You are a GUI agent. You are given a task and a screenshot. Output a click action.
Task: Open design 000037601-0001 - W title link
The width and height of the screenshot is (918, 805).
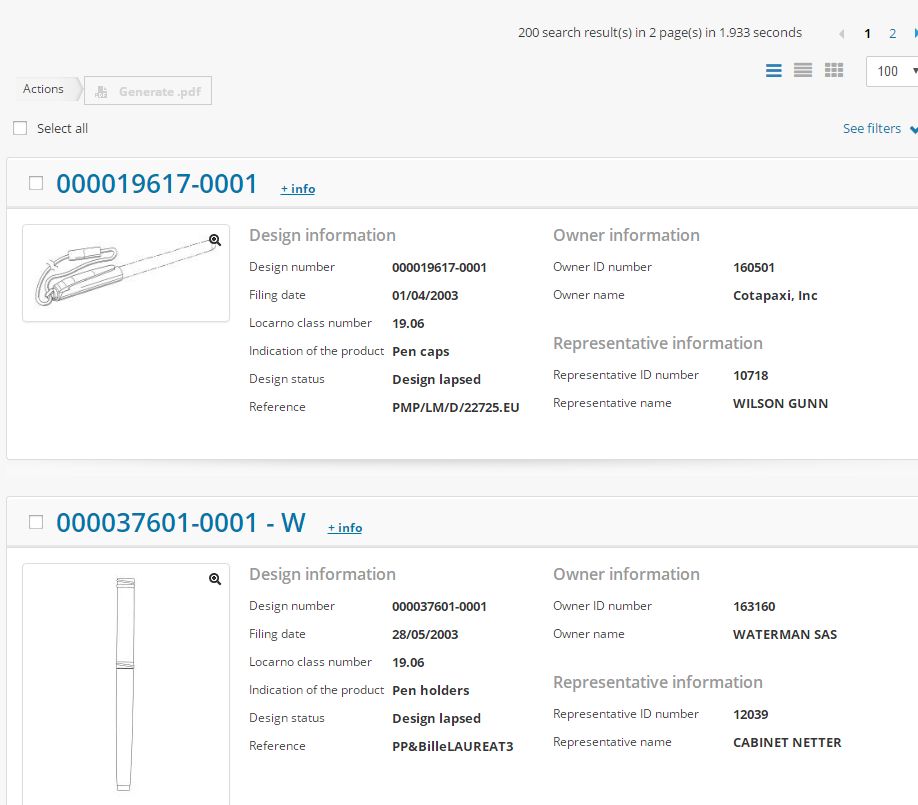tap(180, 523)
